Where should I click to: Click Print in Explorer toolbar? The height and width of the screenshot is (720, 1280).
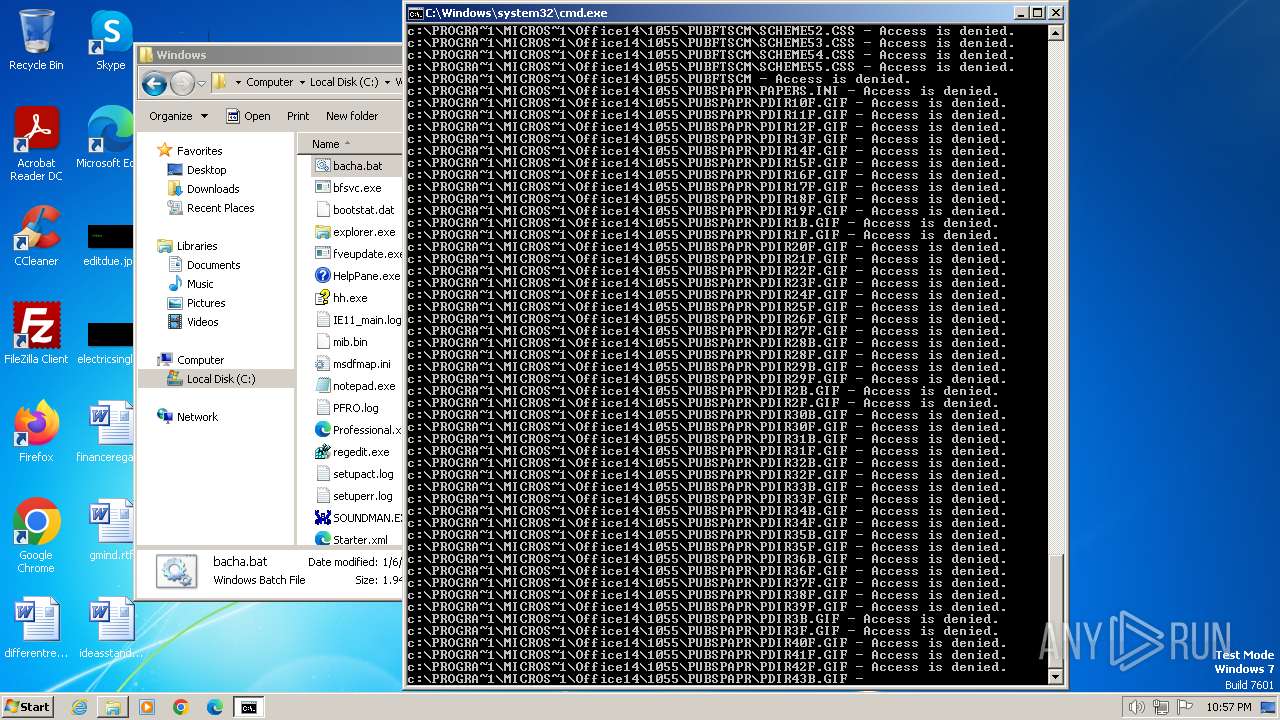[298, 116]
